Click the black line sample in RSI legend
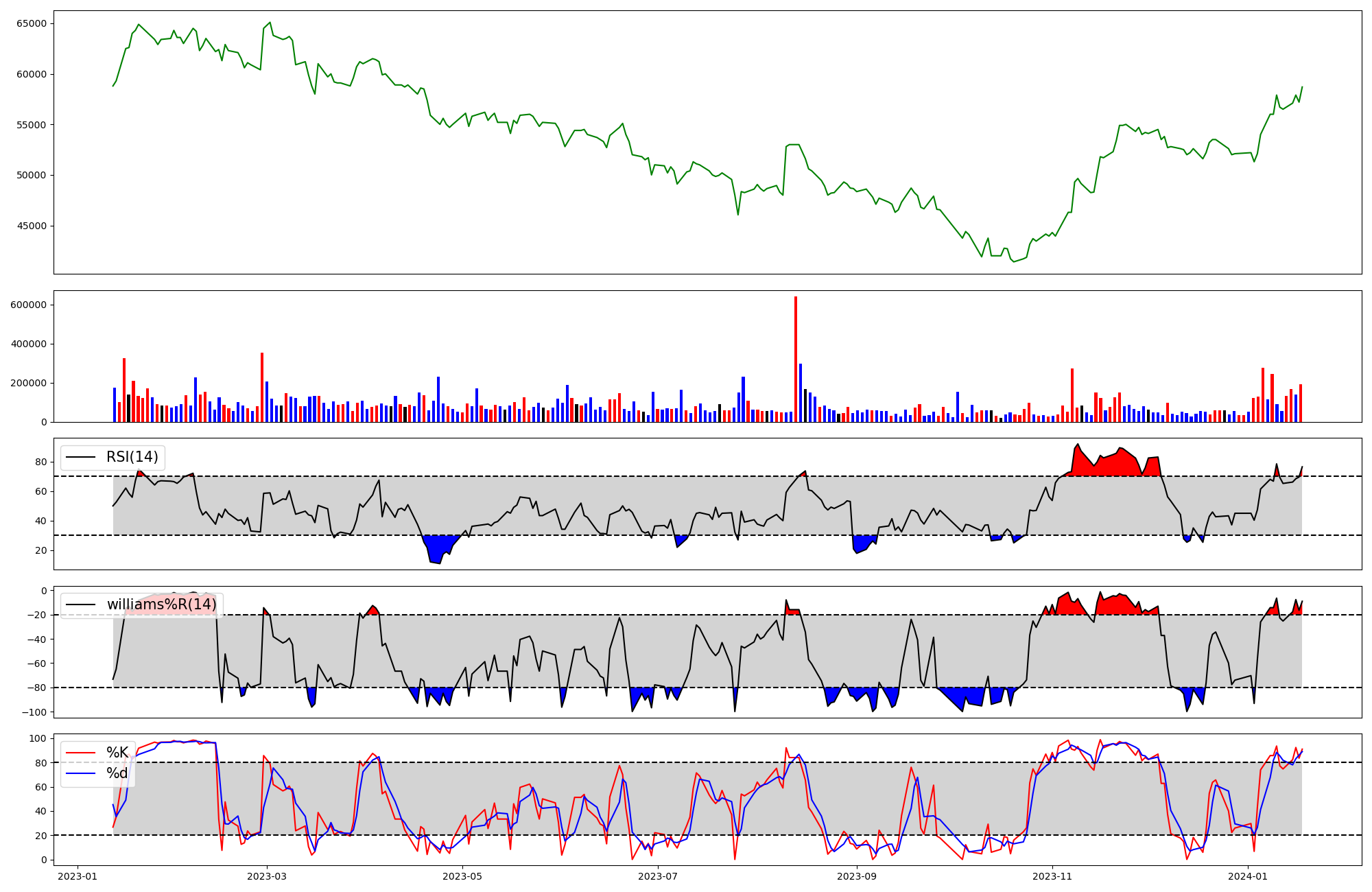Screen dimensions: 1372x892 click(82, 458)
